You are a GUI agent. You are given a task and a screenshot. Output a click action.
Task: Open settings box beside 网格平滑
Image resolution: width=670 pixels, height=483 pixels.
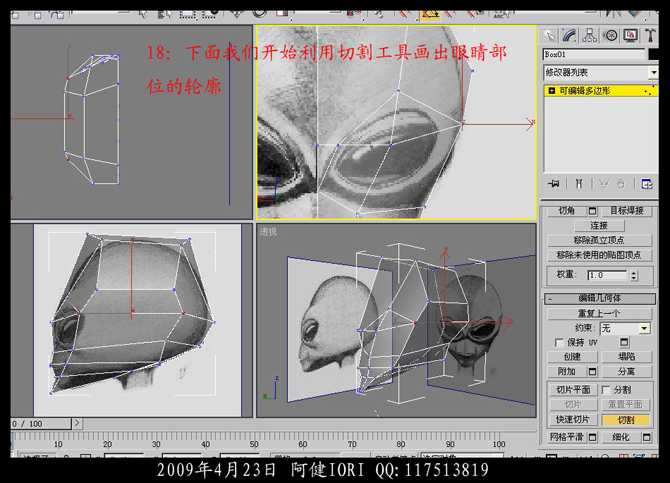point(592,437)
